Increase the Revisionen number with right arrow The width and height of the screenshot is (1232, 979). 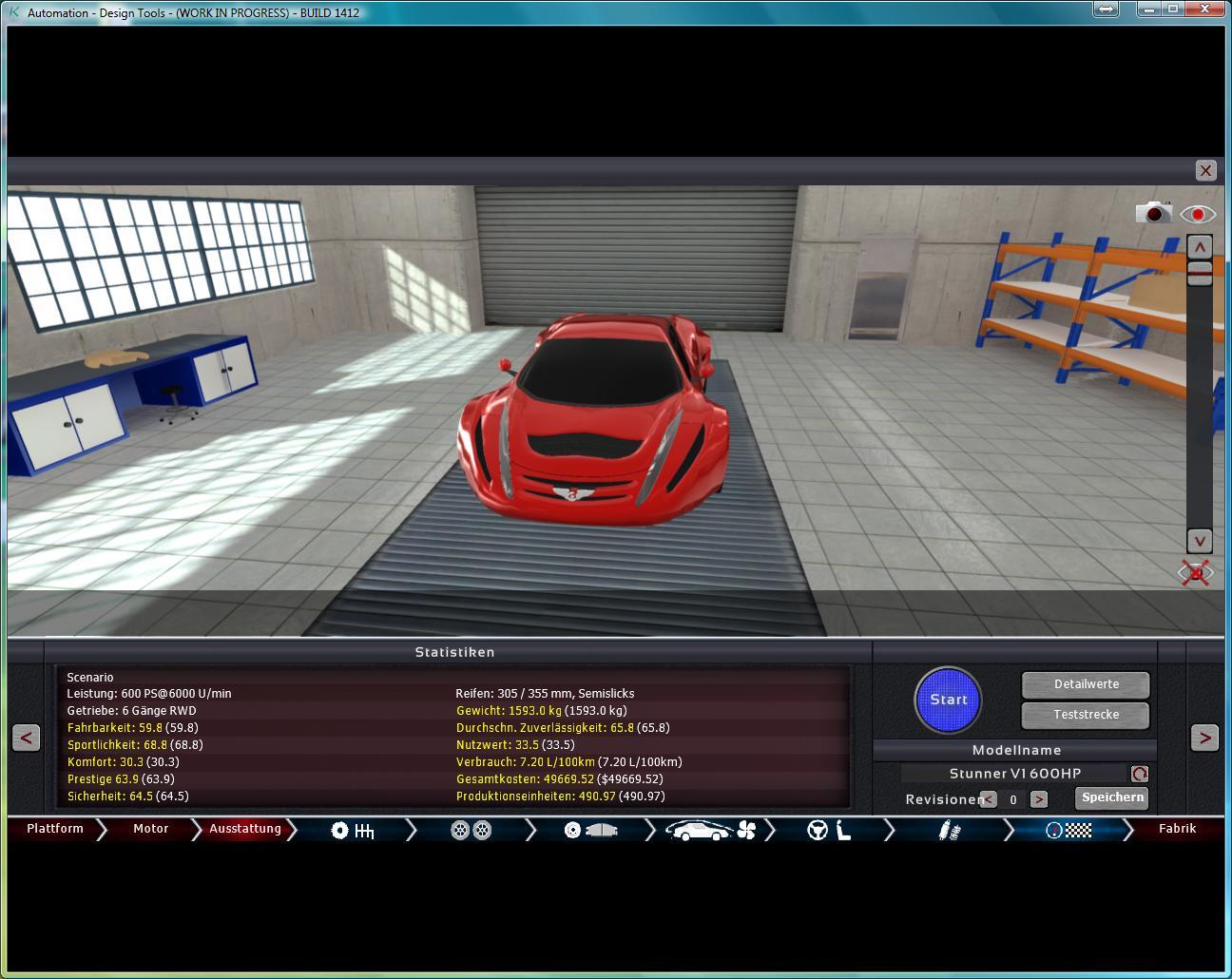(x=1038, y=799)
